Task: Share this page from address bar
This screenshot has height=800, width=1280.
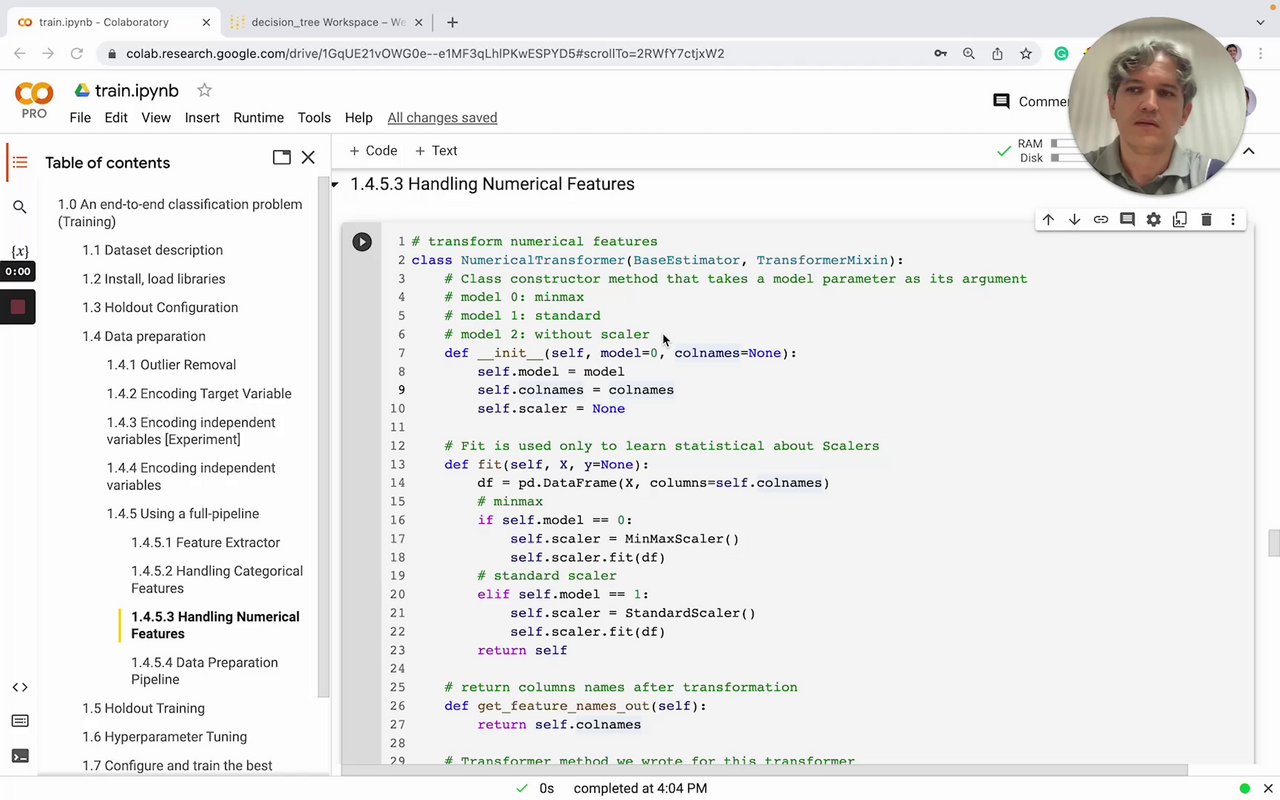Action: (997, 54)
